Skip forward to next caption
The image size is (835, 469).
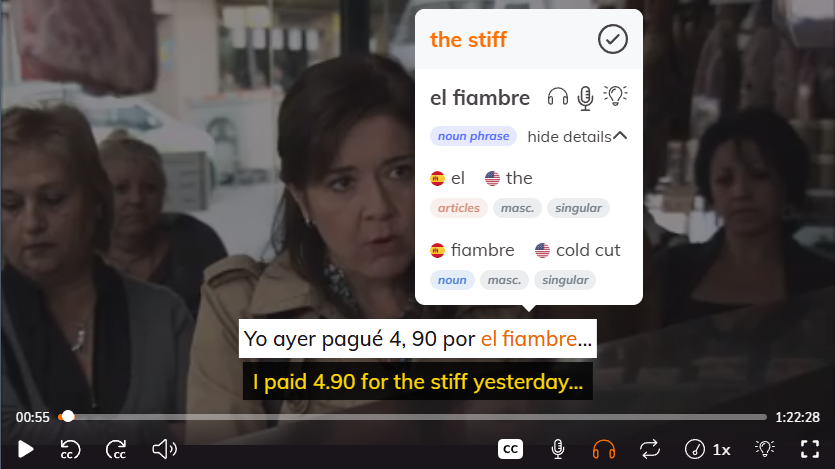click(116, 449)
